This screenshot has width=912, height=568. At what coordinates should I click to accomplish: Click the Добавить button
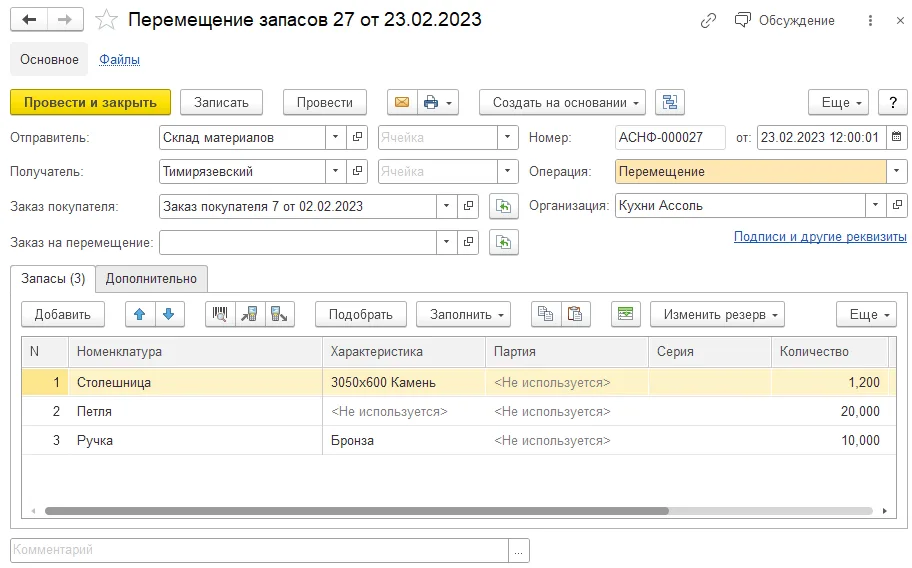pos(63,314)
